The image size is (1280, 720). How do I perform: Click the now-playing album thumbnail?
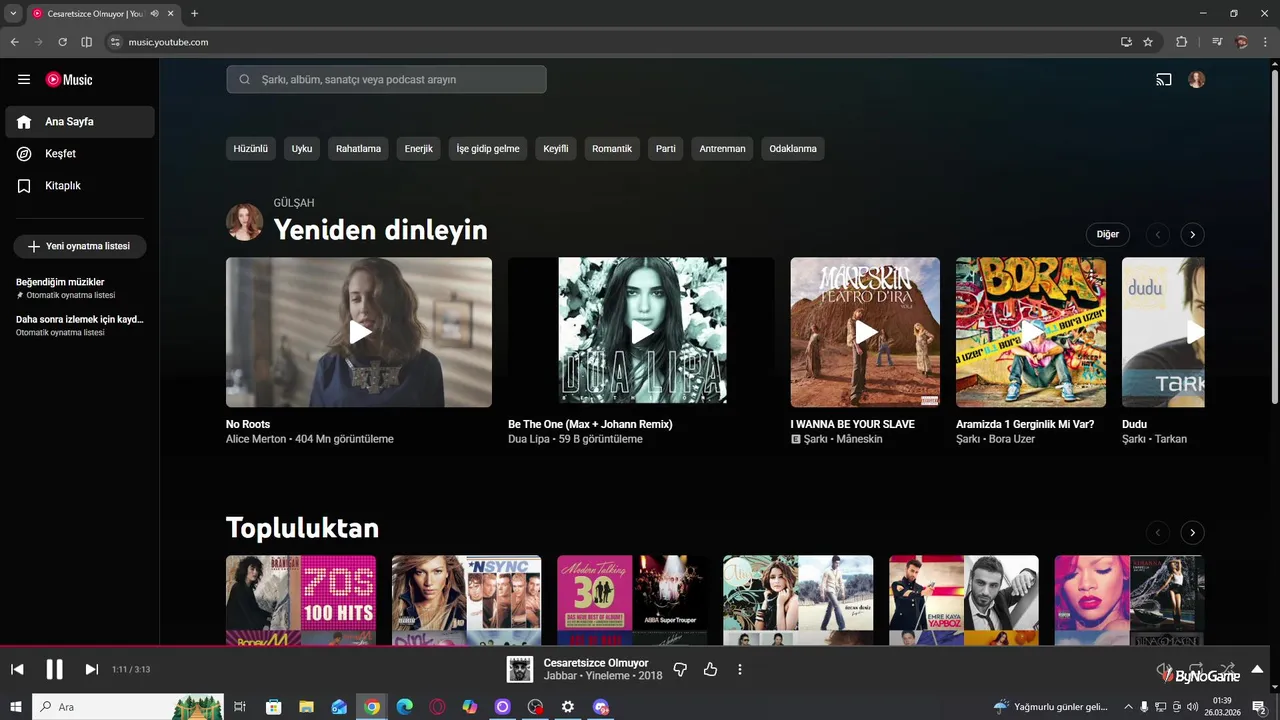pyautogui.click(x=519, y=669)
